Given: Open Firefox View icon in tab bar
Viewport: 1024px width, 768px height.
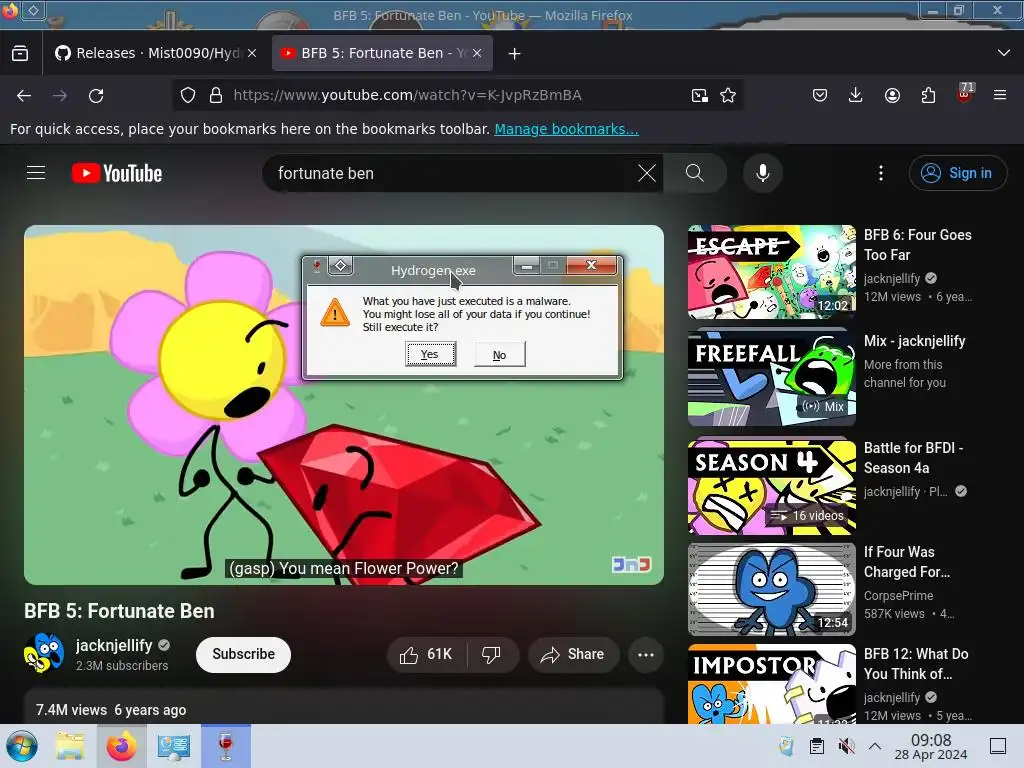Looking at the screenshot, I should click(x=20, y=53).
